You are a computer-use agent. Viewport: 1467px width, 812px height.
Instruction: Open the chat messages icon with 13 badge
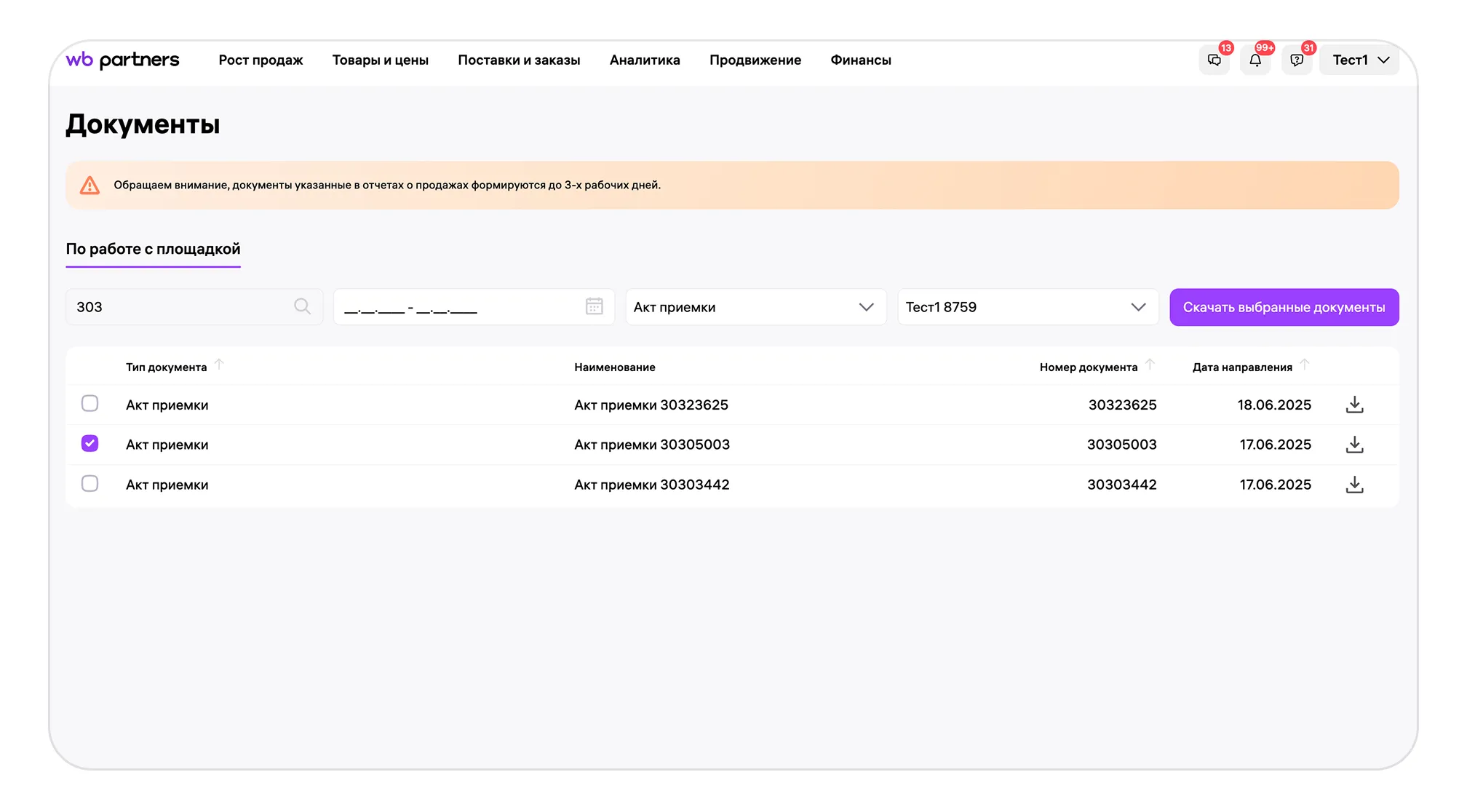[1214, 60]
